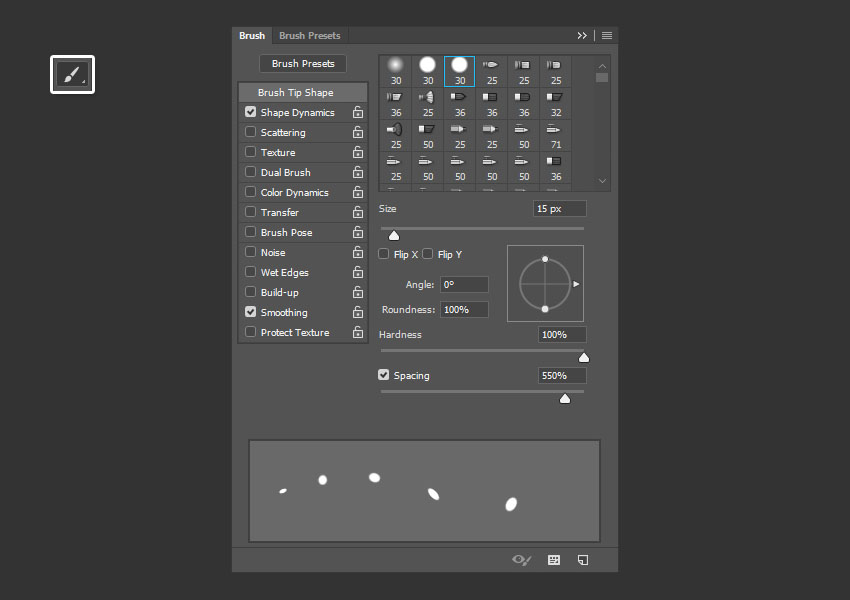Screen dimensions: 850x600
Task: Click the Size slider handle
Action: 394,235
